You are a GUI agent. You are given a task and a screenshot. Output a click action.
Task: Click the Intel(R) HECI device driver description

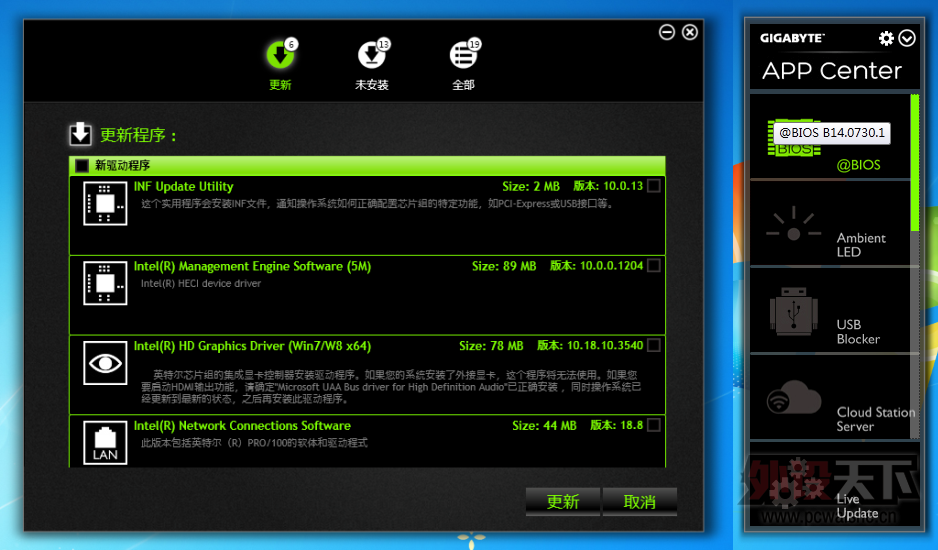click(x=201, y=284)
